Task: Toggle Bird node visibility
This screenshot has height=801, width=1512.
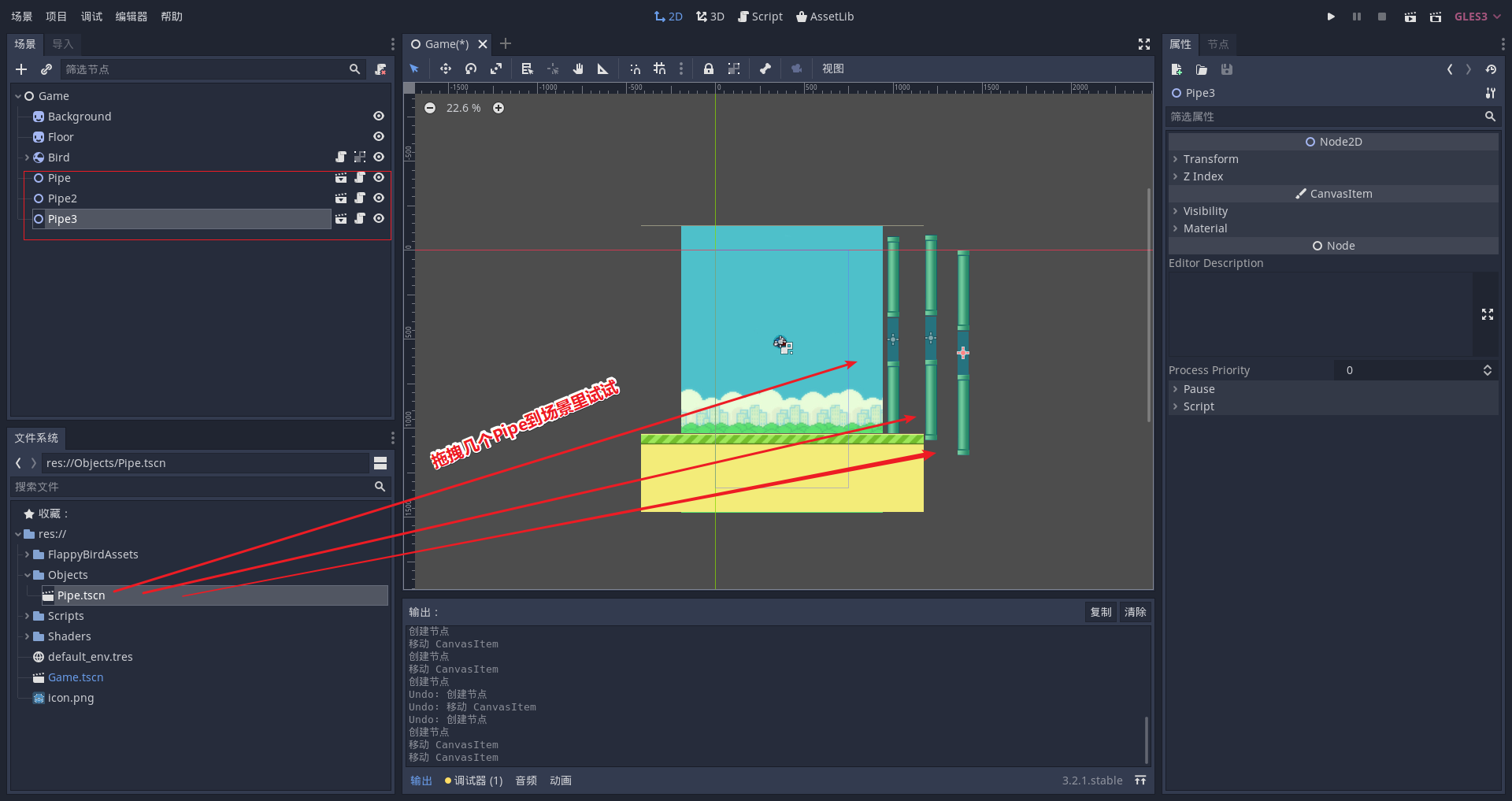Action: point(379,157)
